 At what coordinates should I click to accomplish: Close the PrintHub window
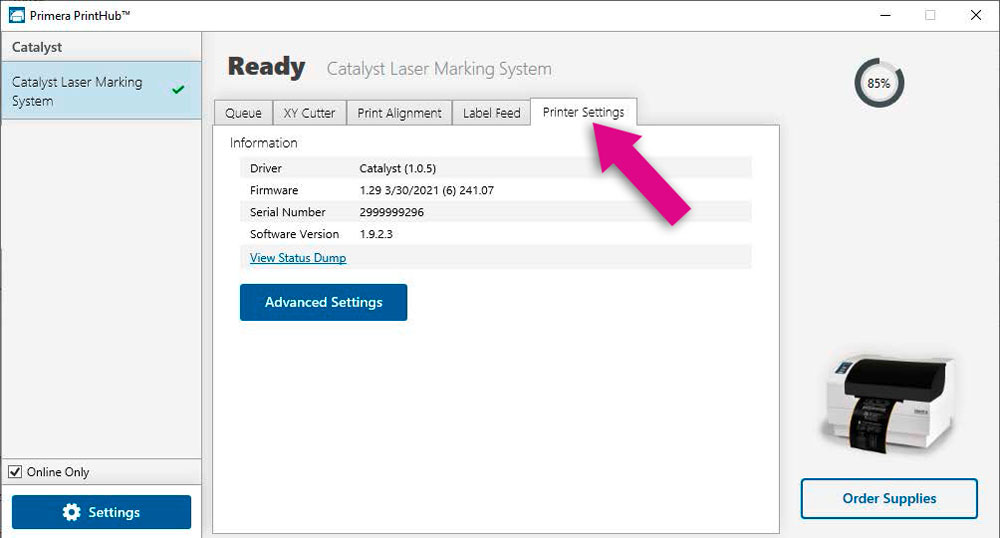[x=976, y=15]
